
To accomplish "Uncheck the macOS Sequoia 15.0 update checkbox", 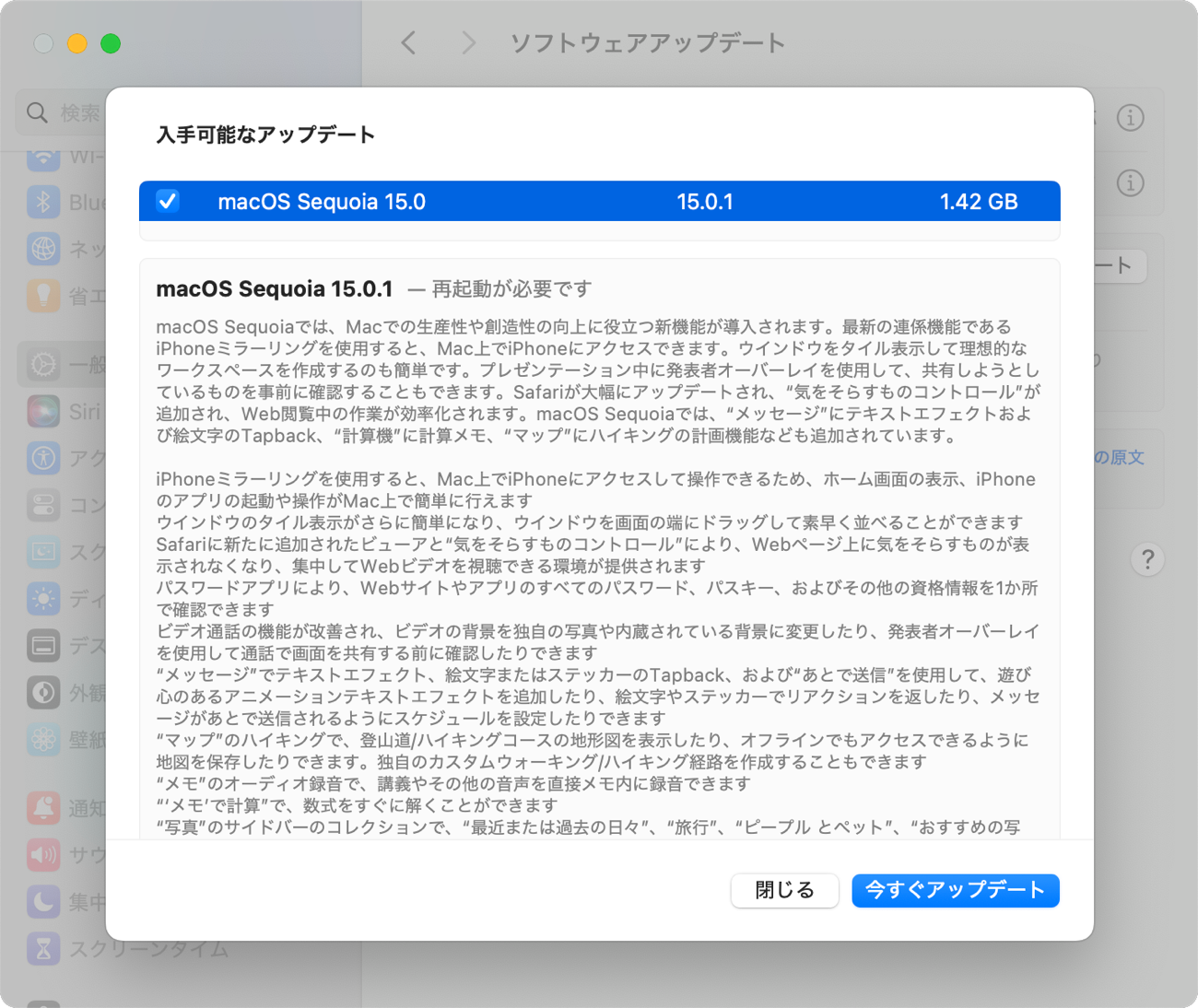I will (x=168, y=201).
